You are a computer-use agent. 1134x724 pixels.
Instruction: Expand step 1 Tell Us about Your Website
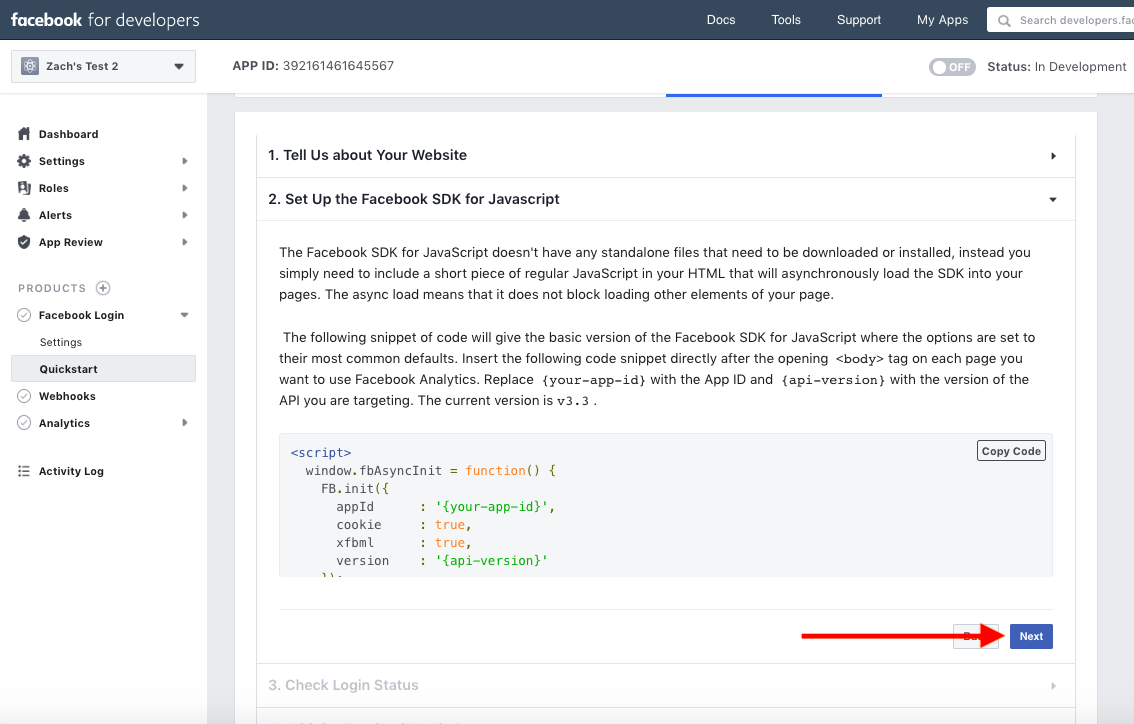665,156
